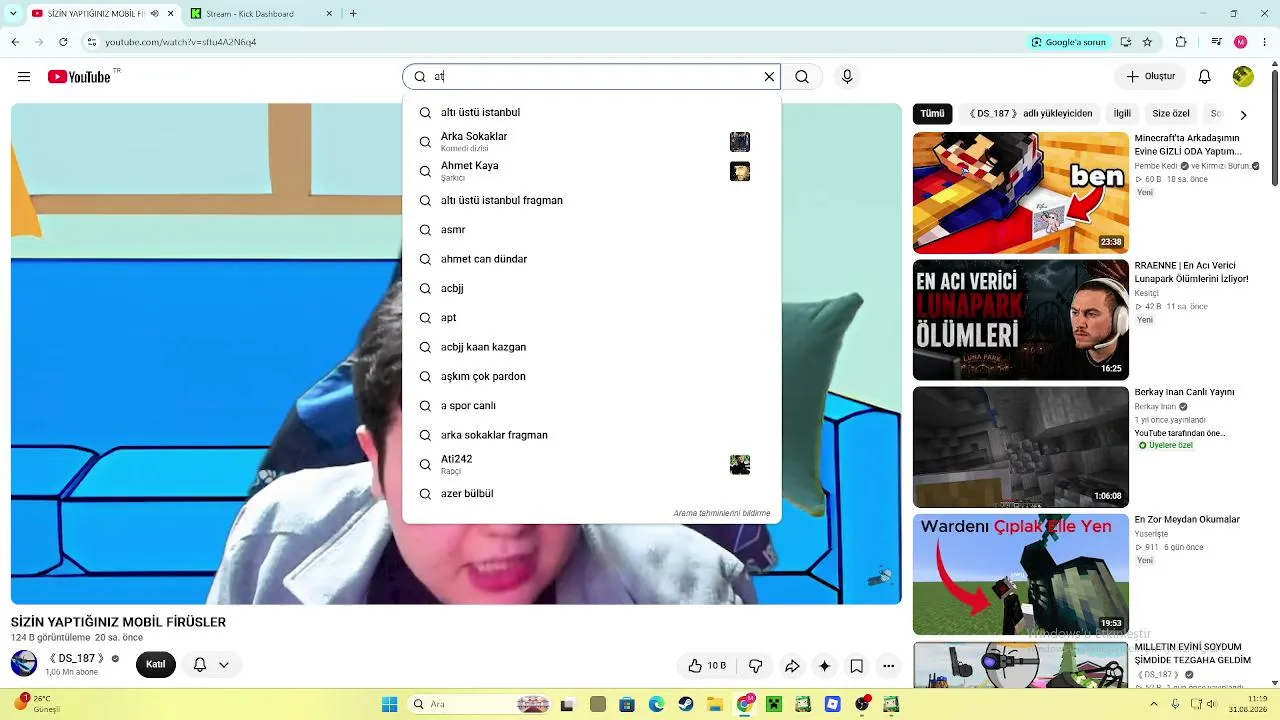
Task: Open the YouTube guide hamburger menu
Action: [24, 77]
